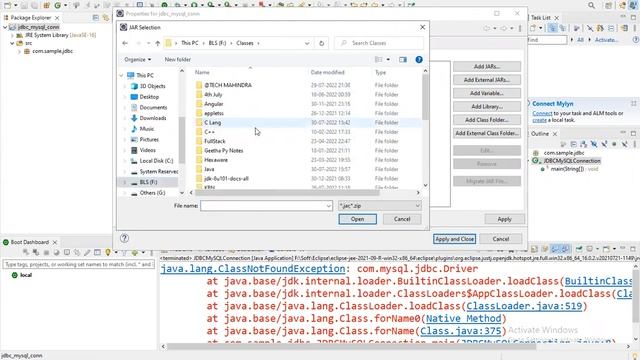Switch to the Boot Dashboard tab
Screen dimensions: 640x360
[x=29, y=242]
